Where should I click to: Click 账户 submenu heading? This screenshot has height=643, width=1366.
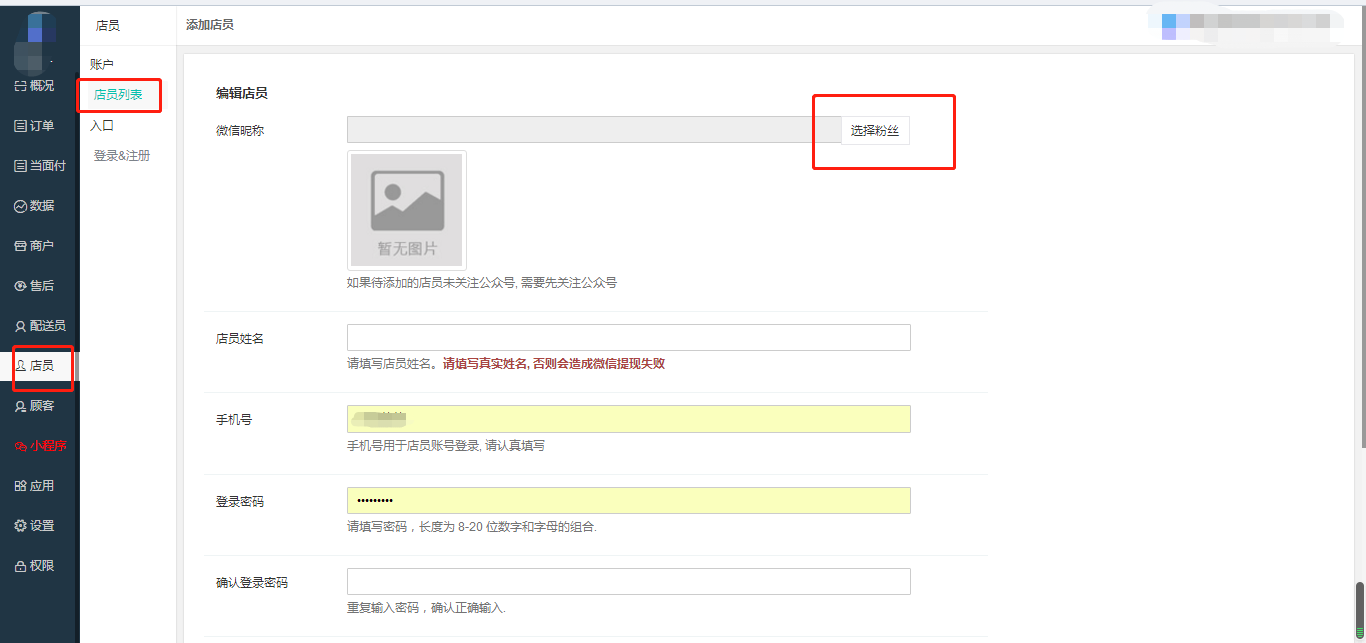click(102, 64)
